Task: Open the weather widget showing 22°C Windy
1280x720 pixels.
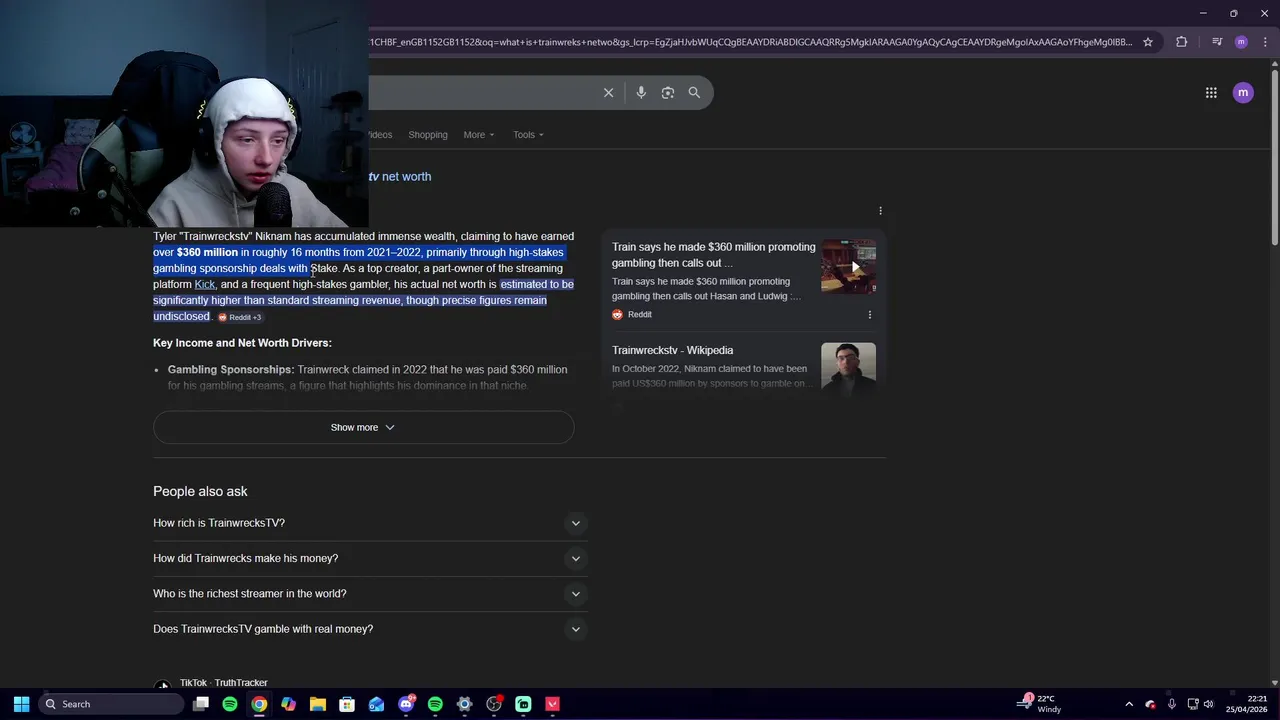Action: point(1040,704)
